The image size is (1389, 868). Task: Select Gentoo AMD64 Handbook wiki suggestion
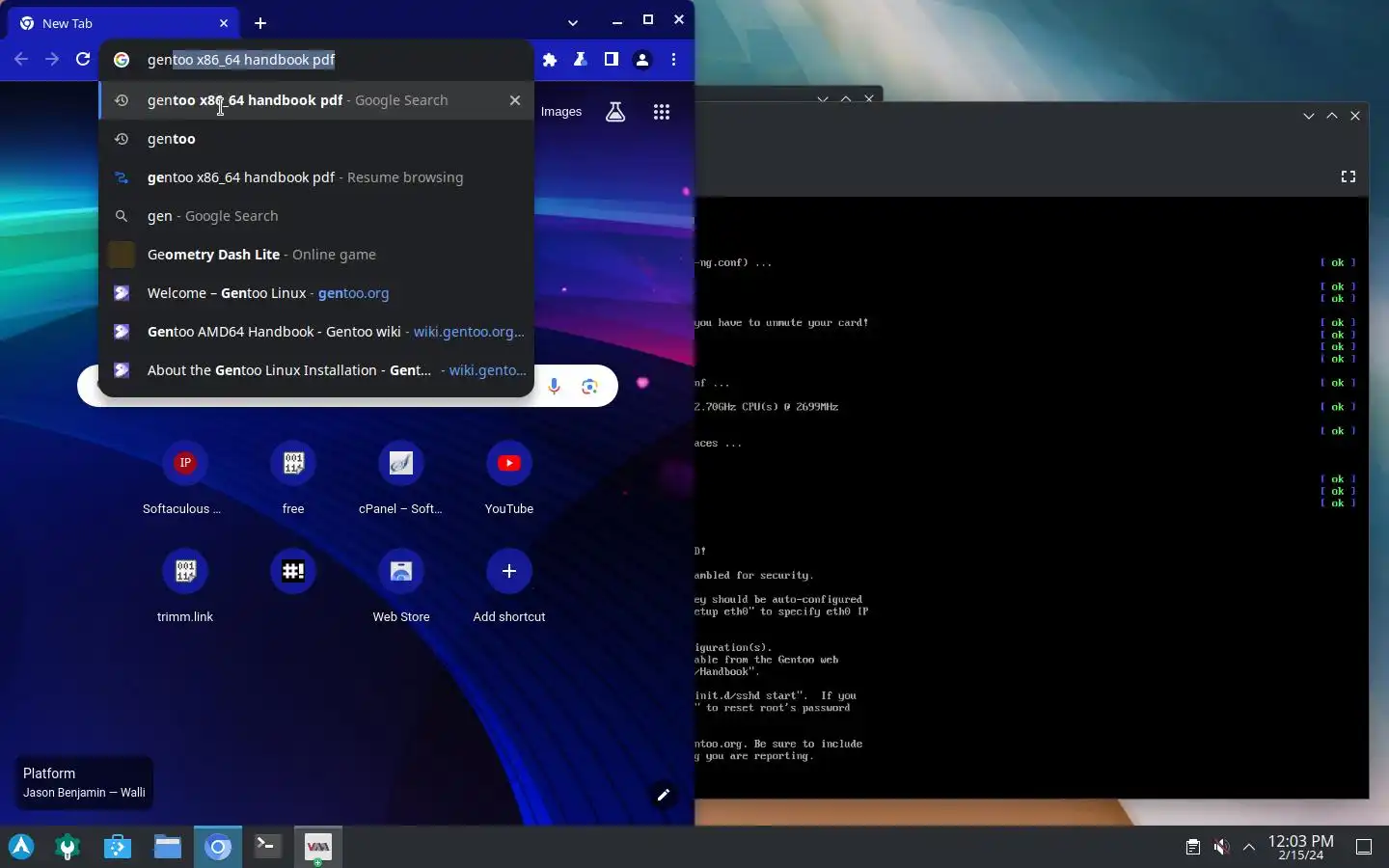pos(316,332)
